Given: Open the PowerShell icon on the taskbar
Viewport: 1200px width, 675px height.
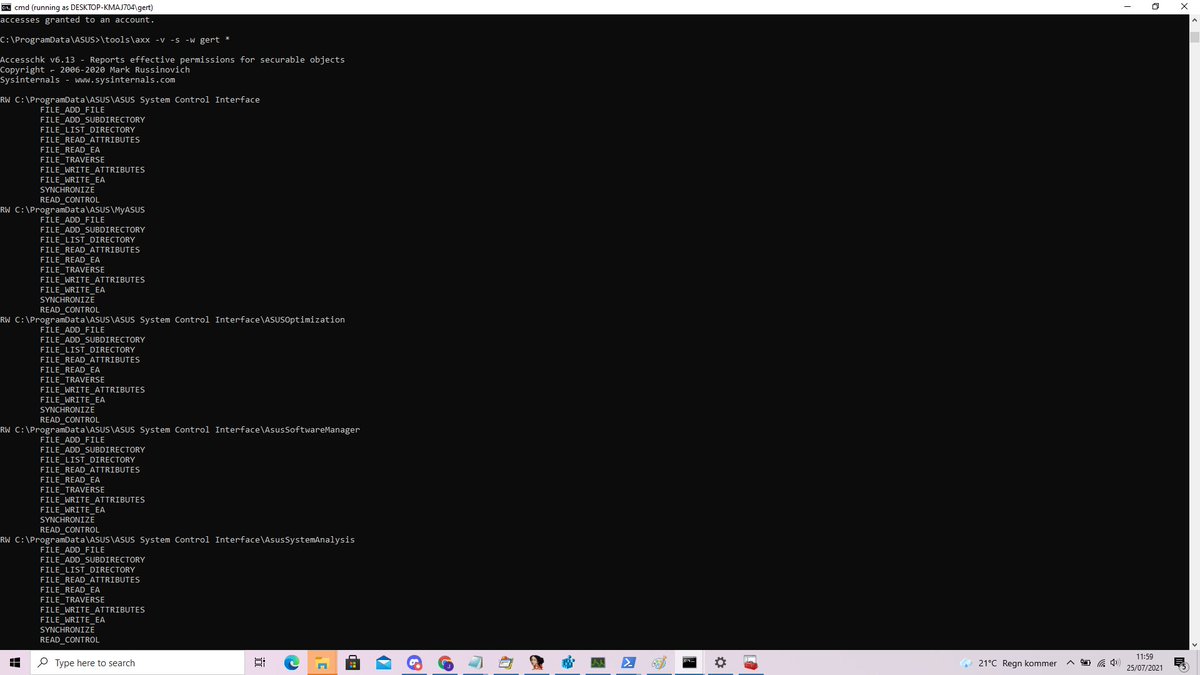Looking at the screenshot, I should pyautogui.click(x=629, y=663).
